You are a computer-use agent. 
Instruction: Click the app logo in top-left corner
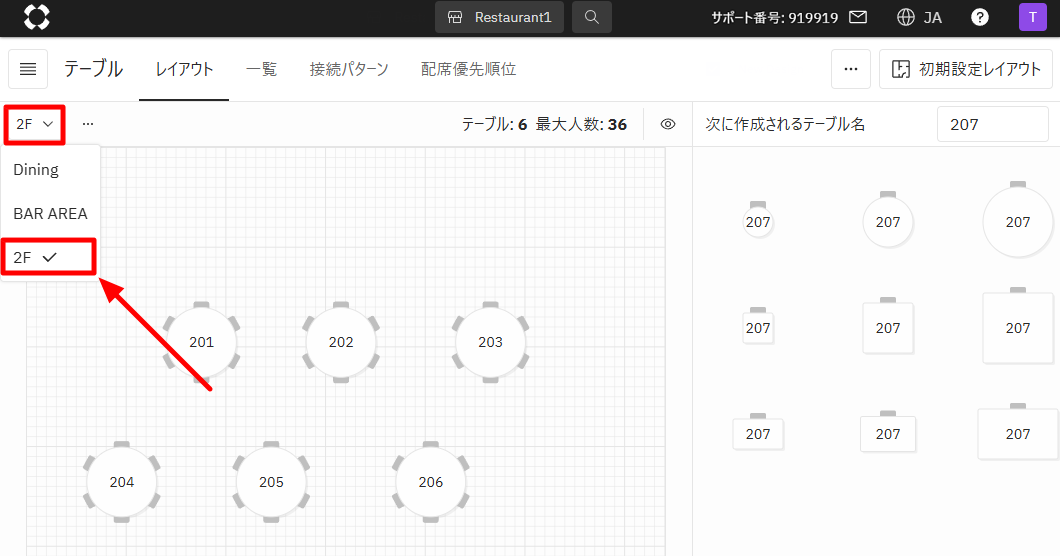(37, 17)
